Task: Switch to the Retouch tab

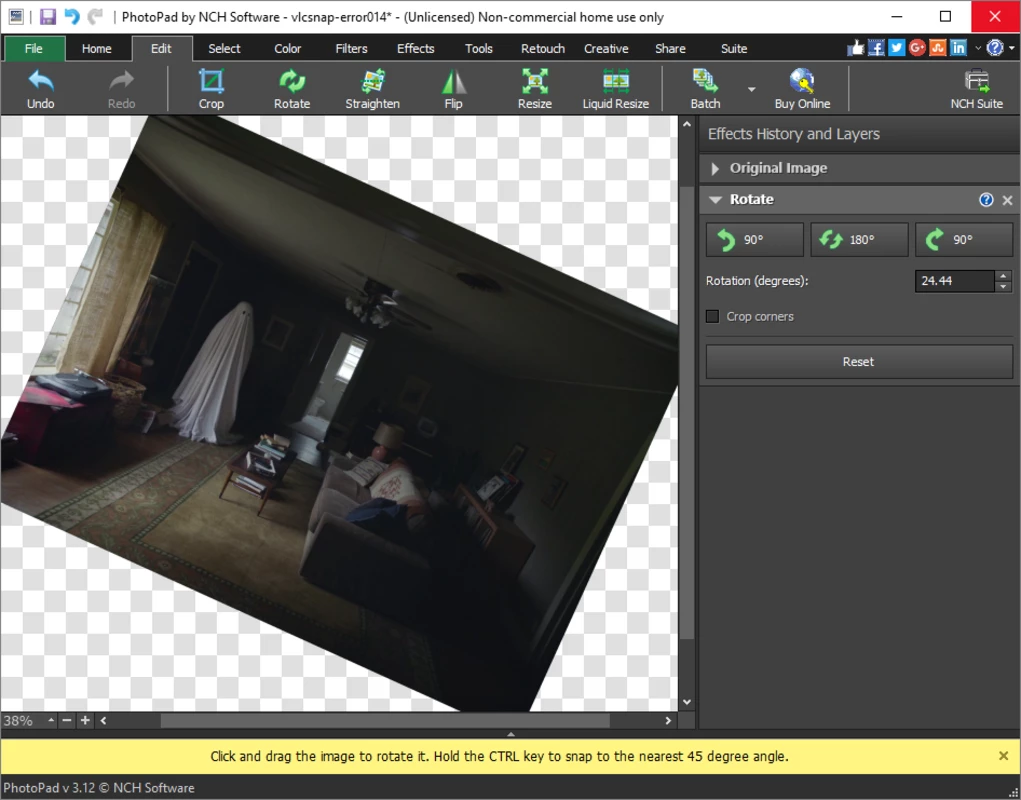Action: 542,49
